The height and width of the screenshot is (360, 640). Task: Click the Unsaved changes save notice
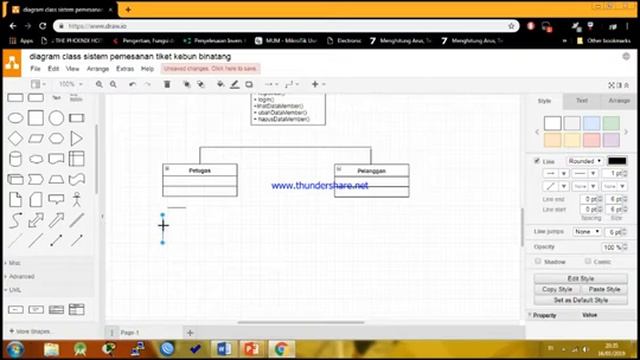point(210,69)
